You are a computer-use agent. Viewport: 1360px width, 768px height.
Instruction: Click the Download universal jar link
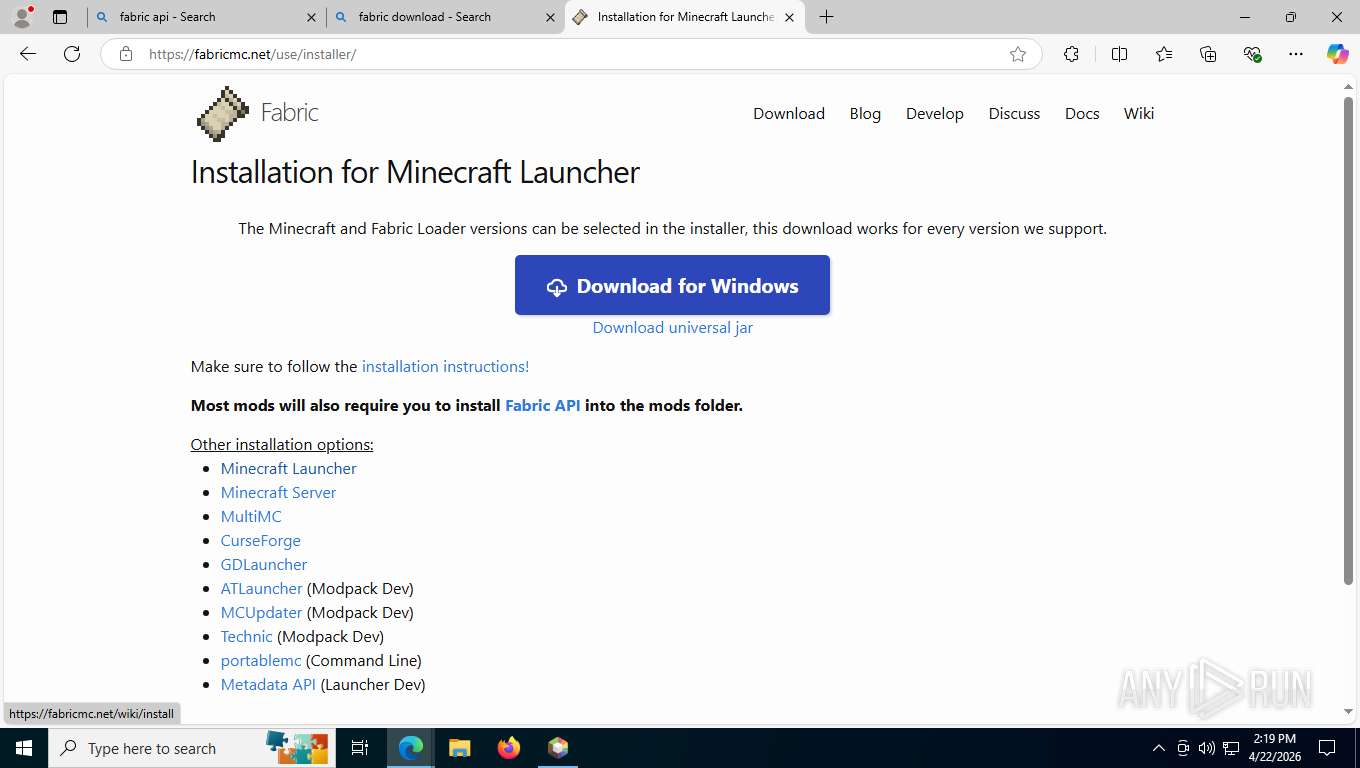(672, 327)
